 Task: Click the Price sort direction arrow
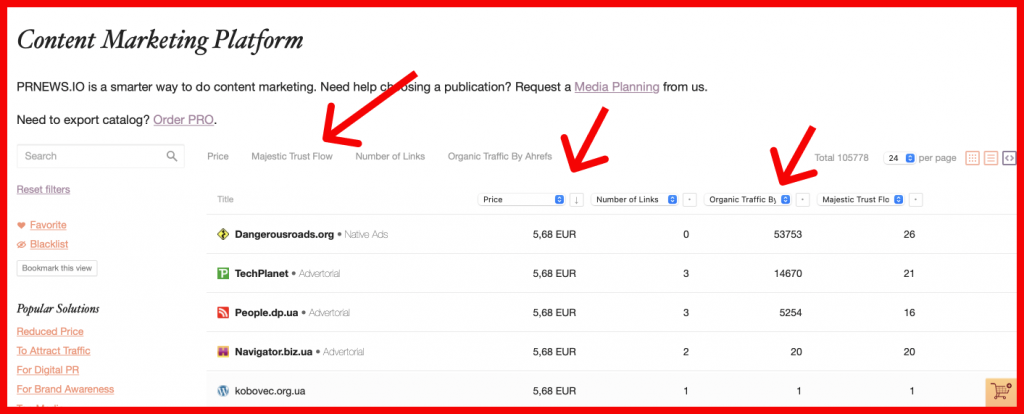[577, 200]
